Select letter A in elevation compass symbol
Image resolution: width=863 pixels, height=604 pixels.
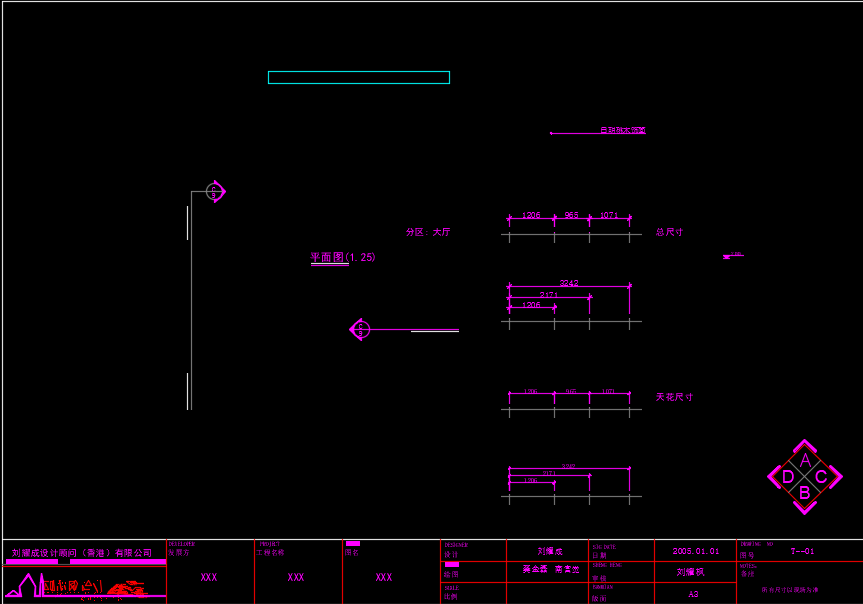805,460
